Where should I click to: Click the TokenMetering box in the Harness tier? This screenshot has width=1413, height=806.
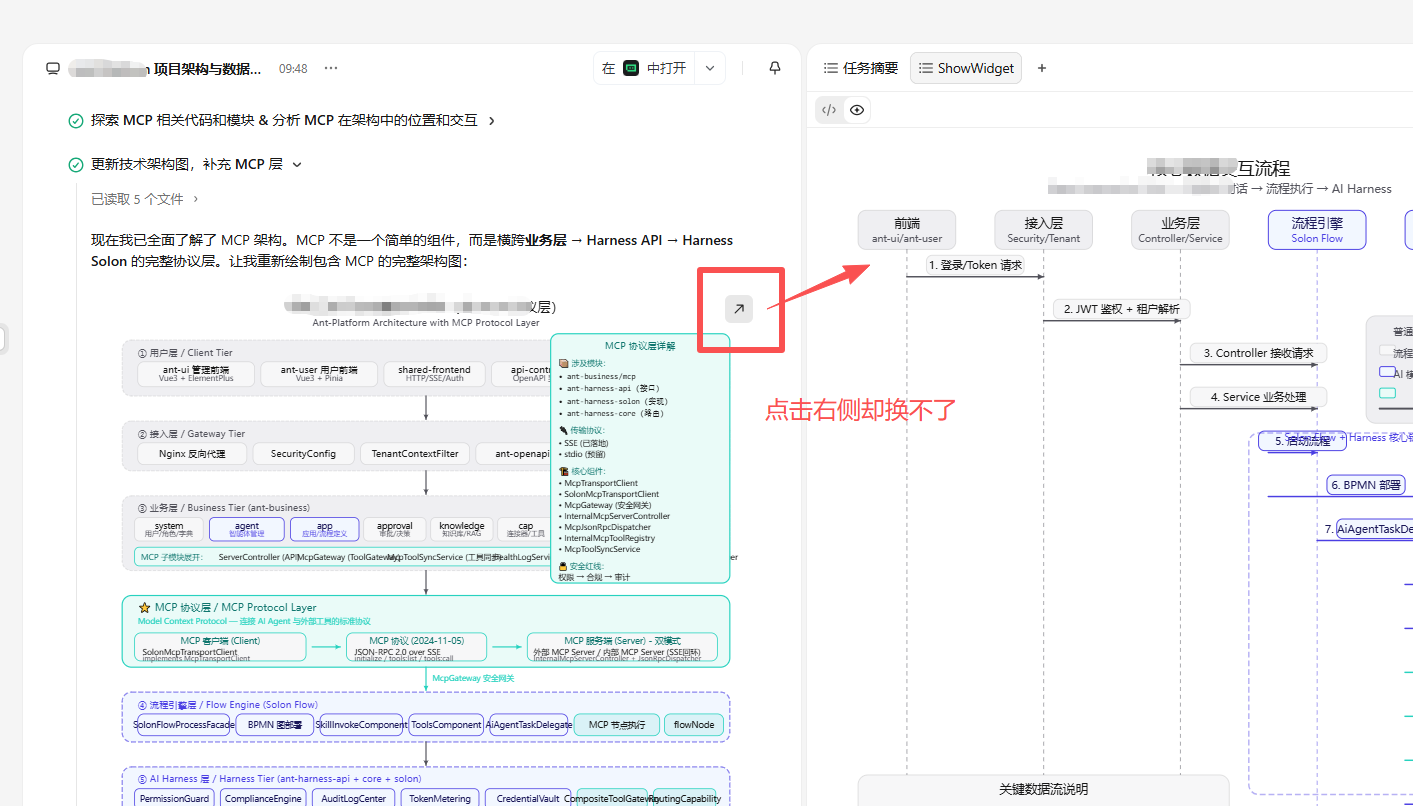440,798
